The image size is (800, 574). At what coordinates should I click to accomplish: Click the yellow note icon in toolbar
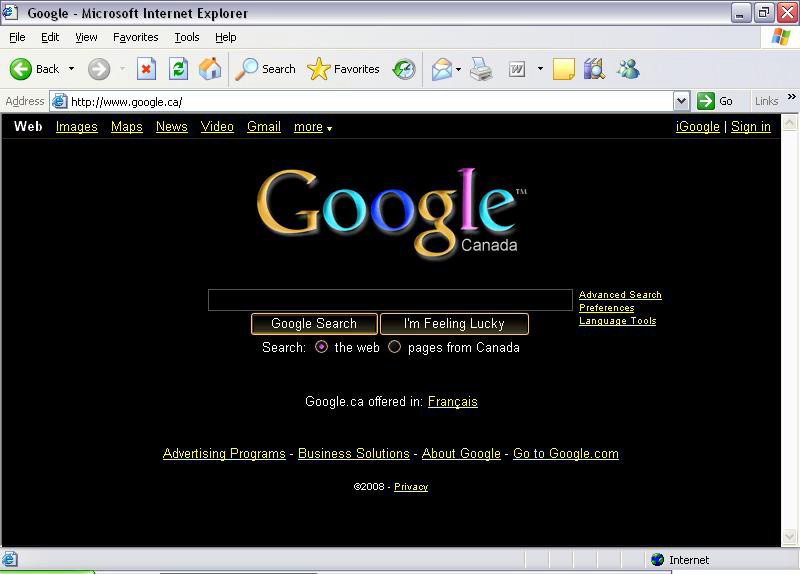[x=563, y=69]
